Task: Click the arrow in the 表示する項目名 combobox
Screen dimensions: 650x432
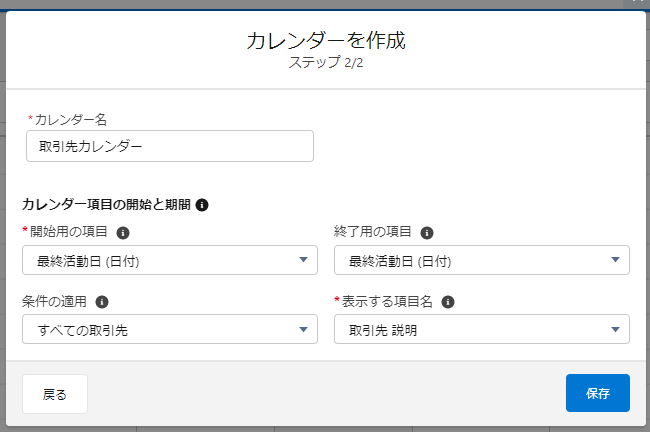Action: coord(616,330)
